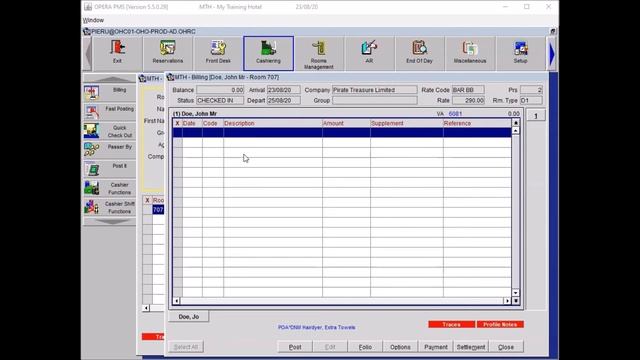The height and width of the screenshot is (360, 640).
Task: Click the Options button
Action: tap(400, 347)
